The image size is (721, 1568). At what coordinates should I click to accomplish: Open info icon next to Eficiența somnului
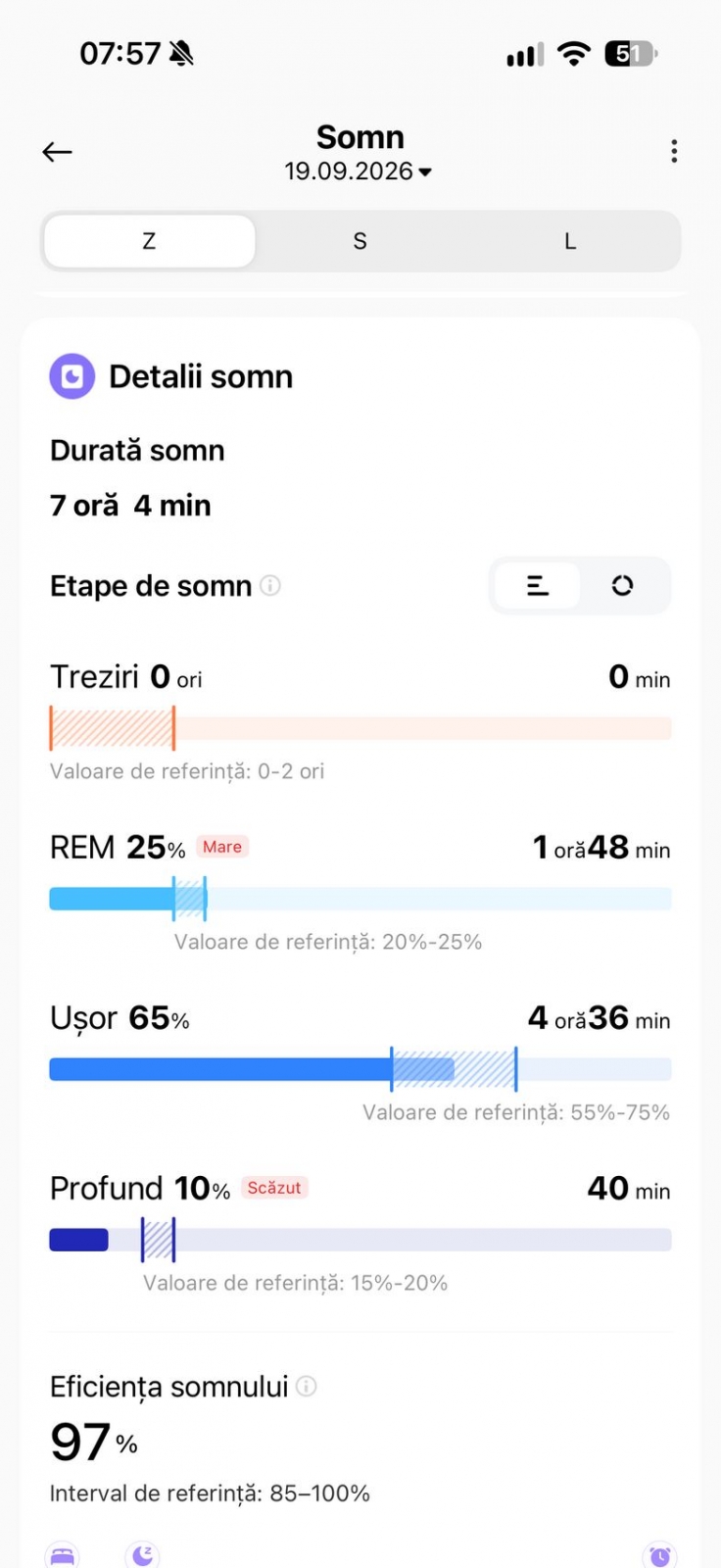[x=307, y=1386]
